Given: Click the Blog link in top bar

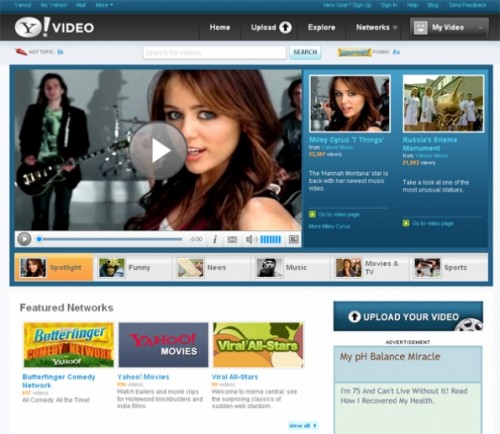Looking at the screenshot, I should [x=433, y=5].
